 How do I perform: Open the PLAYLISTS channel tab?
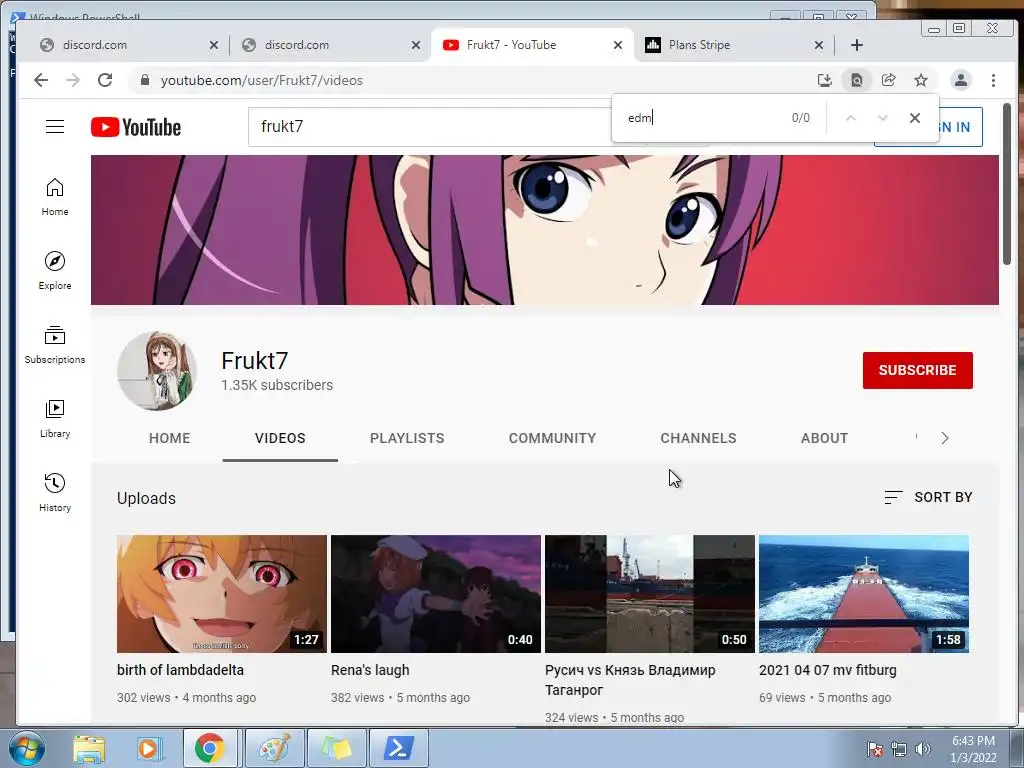tap(407, 438)
